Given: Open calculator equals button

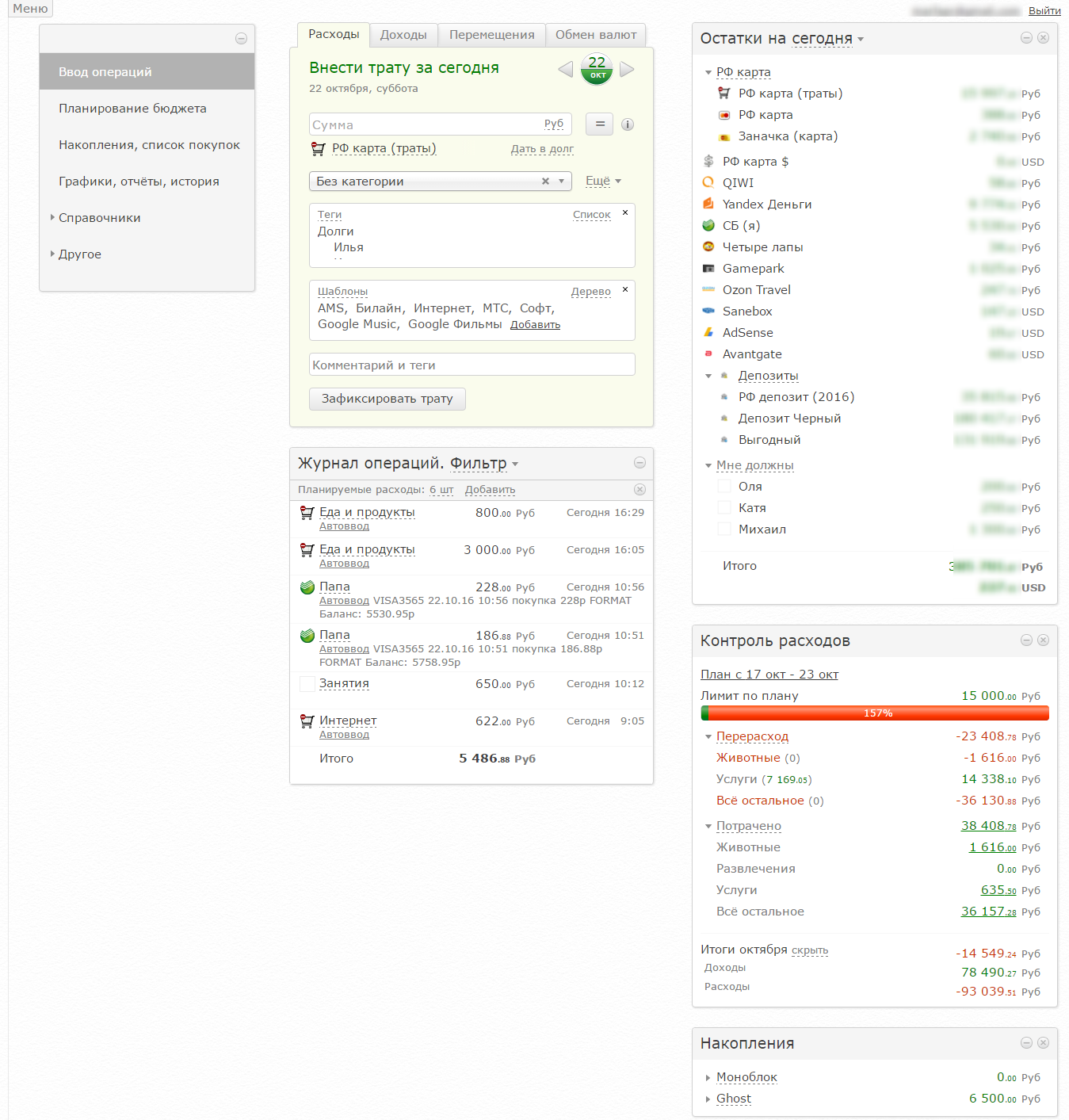Looking at the screenshot, I should point(599,124).
